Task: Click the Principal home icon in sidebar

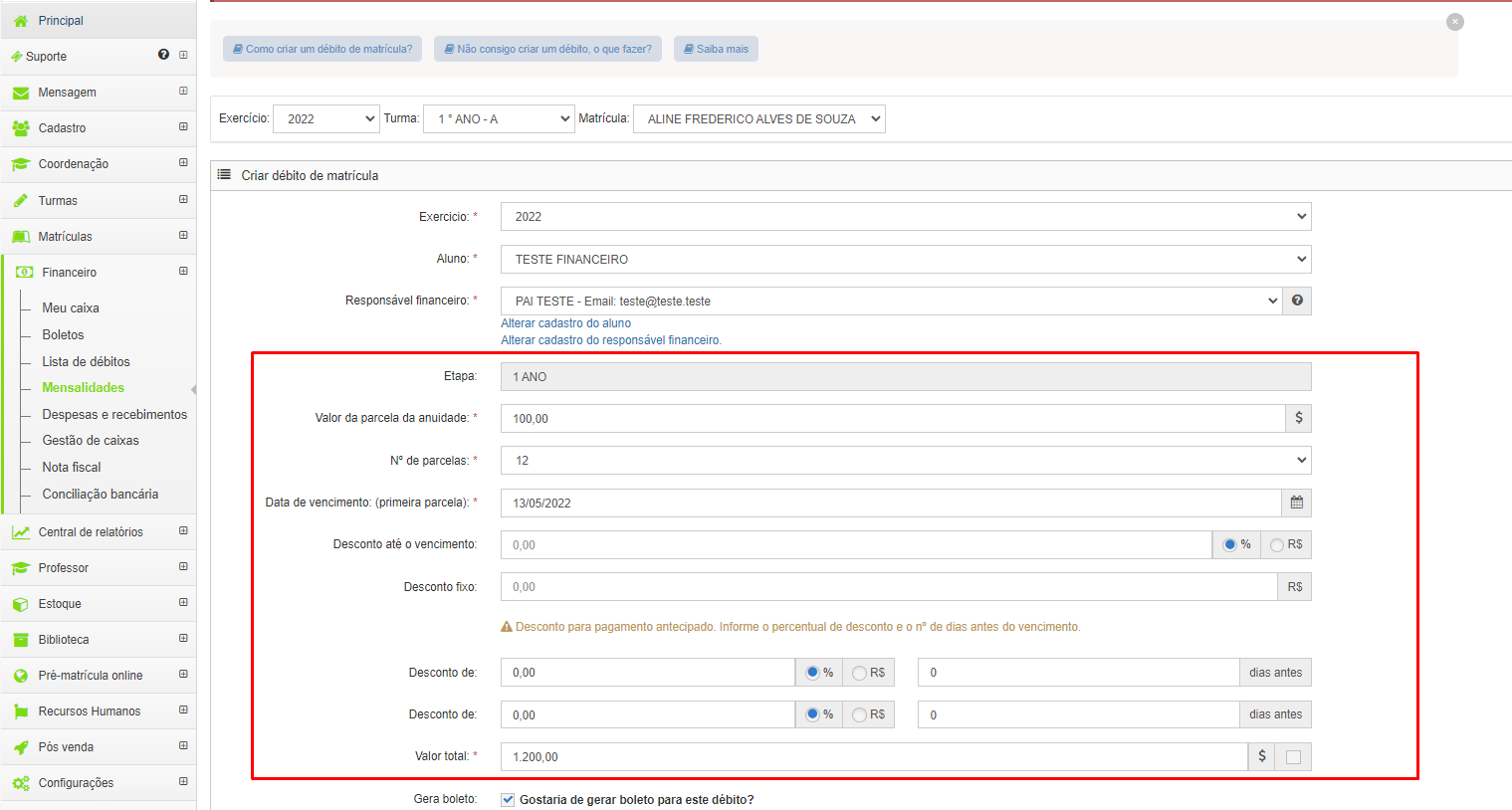Action: click(21, 20)
